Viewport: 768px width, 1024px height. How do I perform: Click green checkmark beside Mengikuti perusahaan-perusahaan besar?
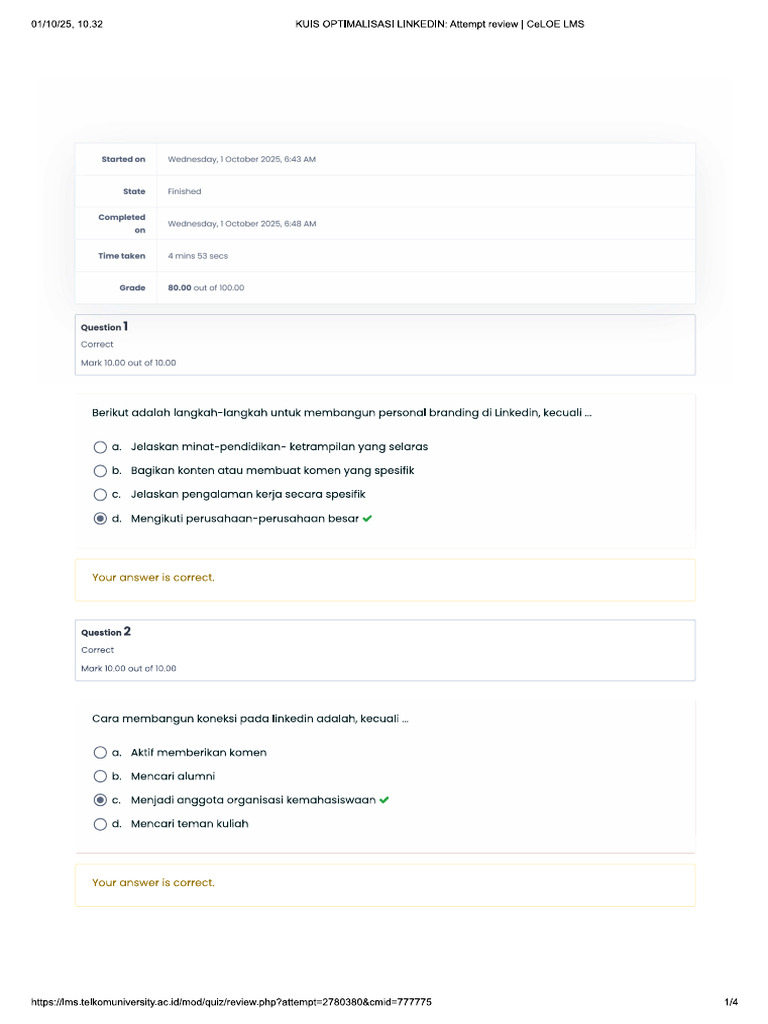tap(368, 519)
